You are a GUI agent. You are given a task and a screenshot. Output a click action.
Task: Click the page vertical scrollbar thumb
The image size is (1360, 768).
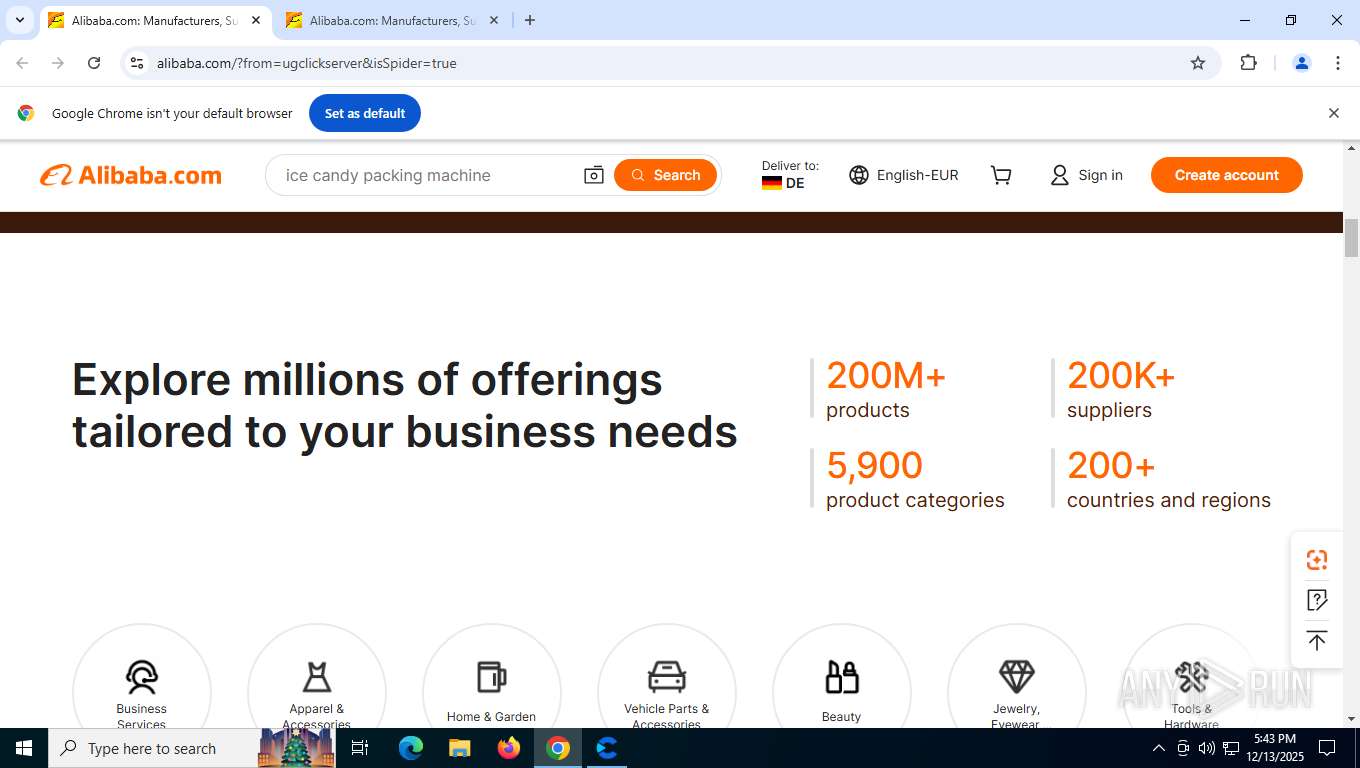point(1351,236)
